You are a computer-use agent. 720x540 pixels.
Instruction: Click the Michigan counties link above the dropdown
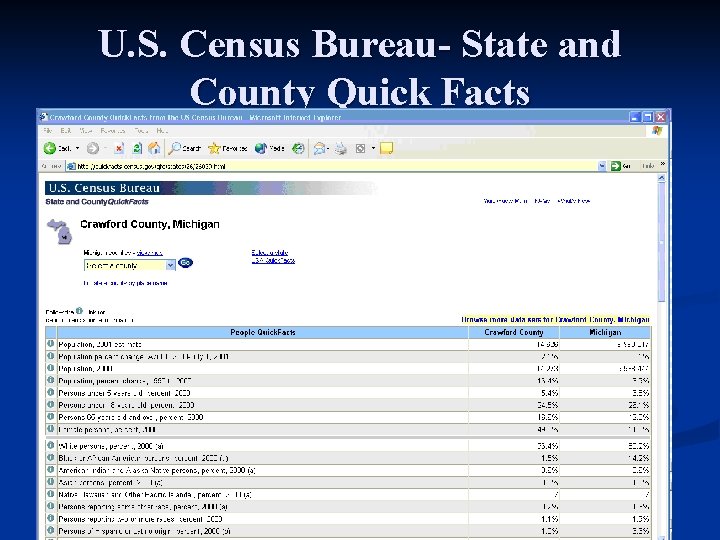pos(150,253)
